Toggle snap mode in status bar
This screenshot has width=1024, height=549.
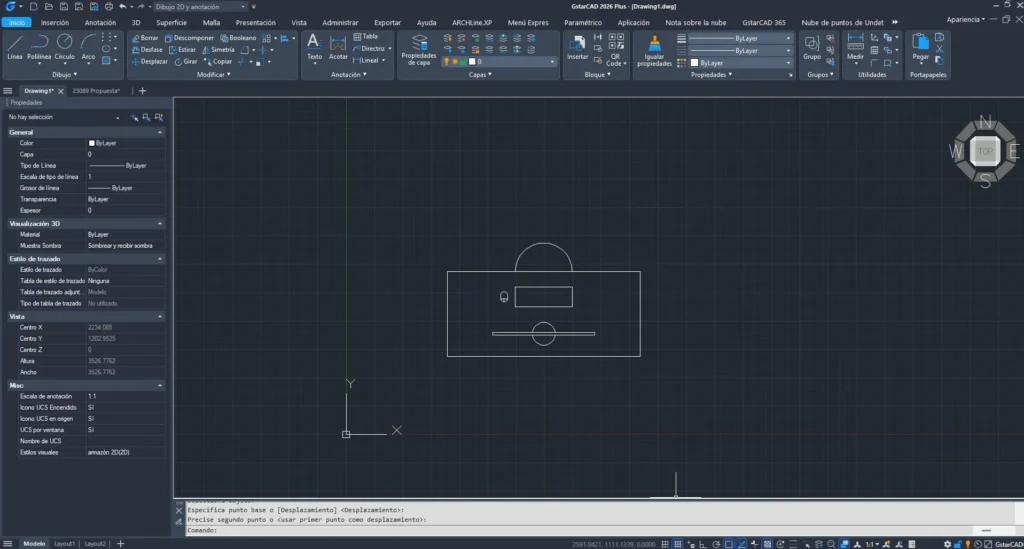pos(665,543)
